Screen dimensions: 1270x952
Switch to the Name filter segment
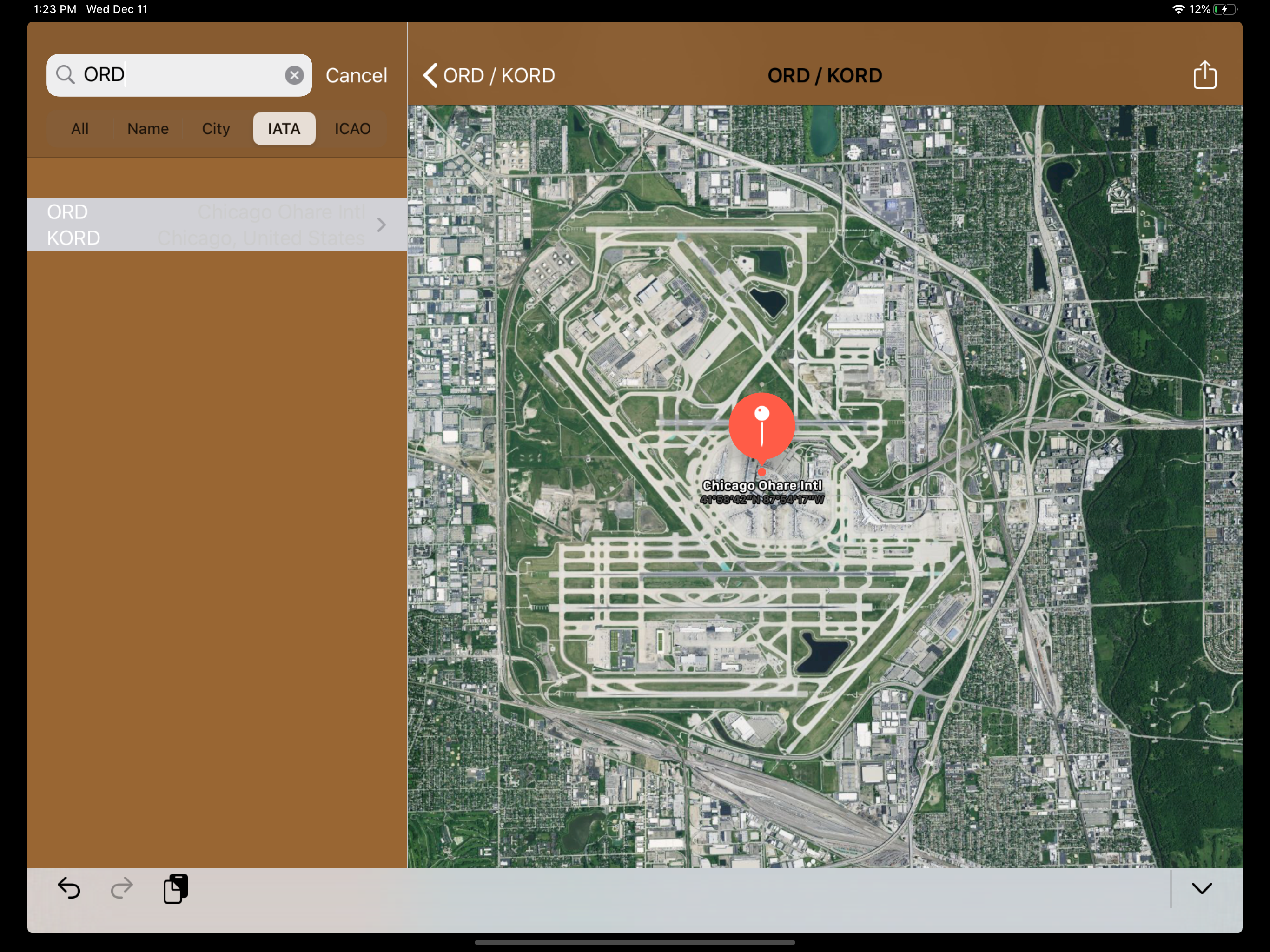click(x=147, y=129)
